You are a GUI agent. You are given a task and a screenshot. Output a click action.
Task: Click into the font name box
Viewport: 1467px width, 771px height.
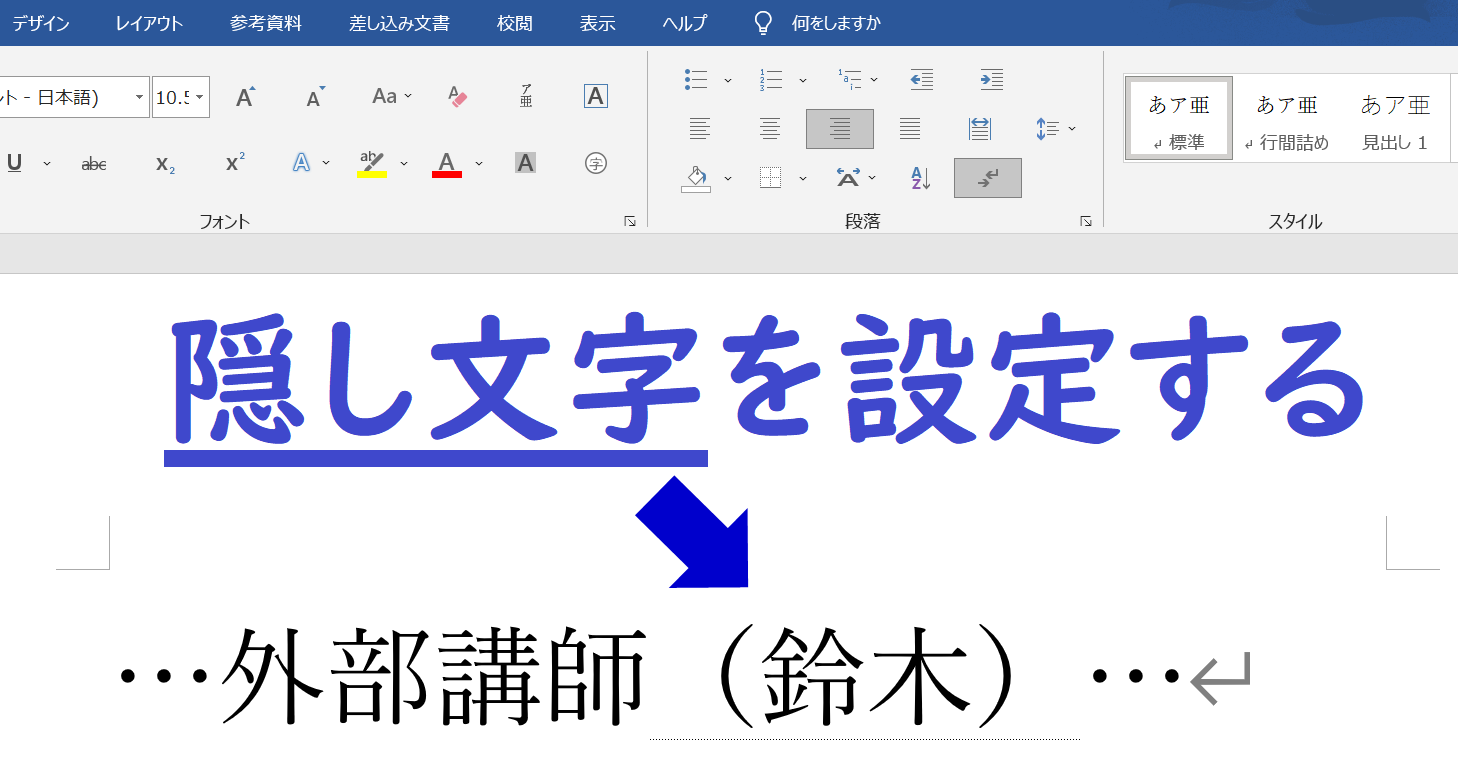(x=65, y=97)
